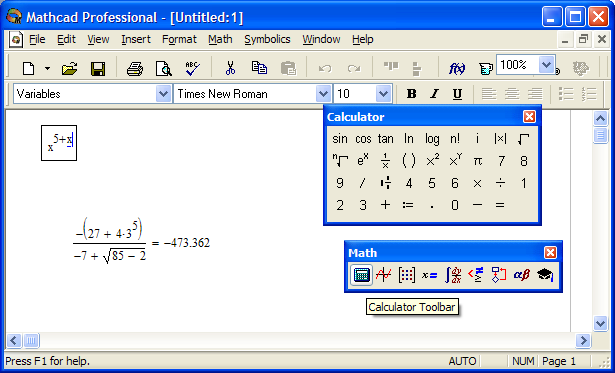Toggle numbered list
The image size is (615, 373).
click(589, 94)
